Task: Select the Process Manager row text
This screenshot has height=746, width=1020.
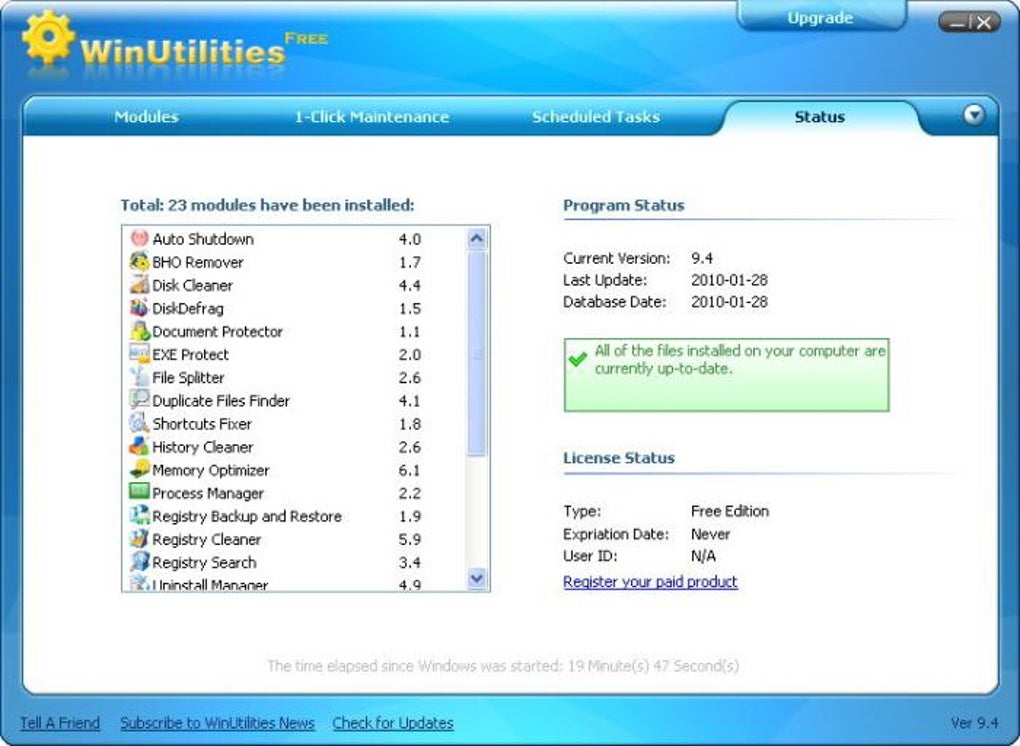Action: coord(208,493)
